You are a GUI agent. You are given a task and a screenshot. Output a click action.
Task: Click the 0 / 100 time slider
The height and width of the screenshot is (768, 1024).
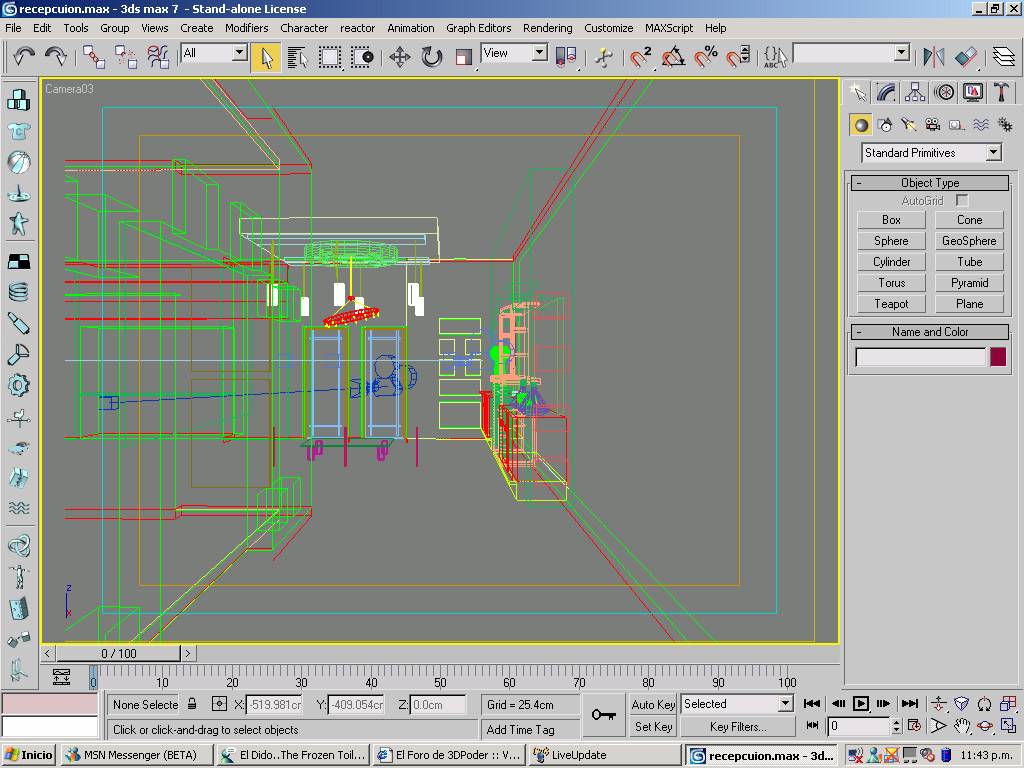click(118, 653)
